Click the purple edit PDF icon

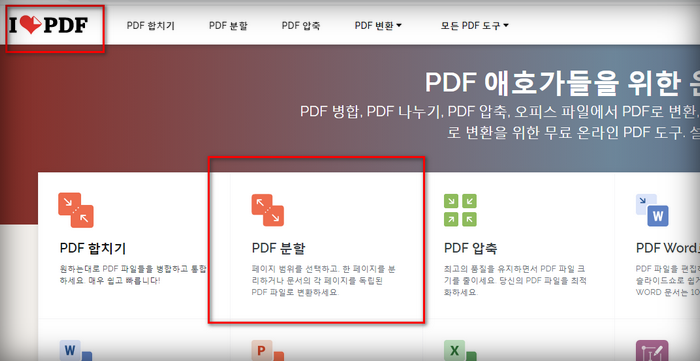click(652, 351)
